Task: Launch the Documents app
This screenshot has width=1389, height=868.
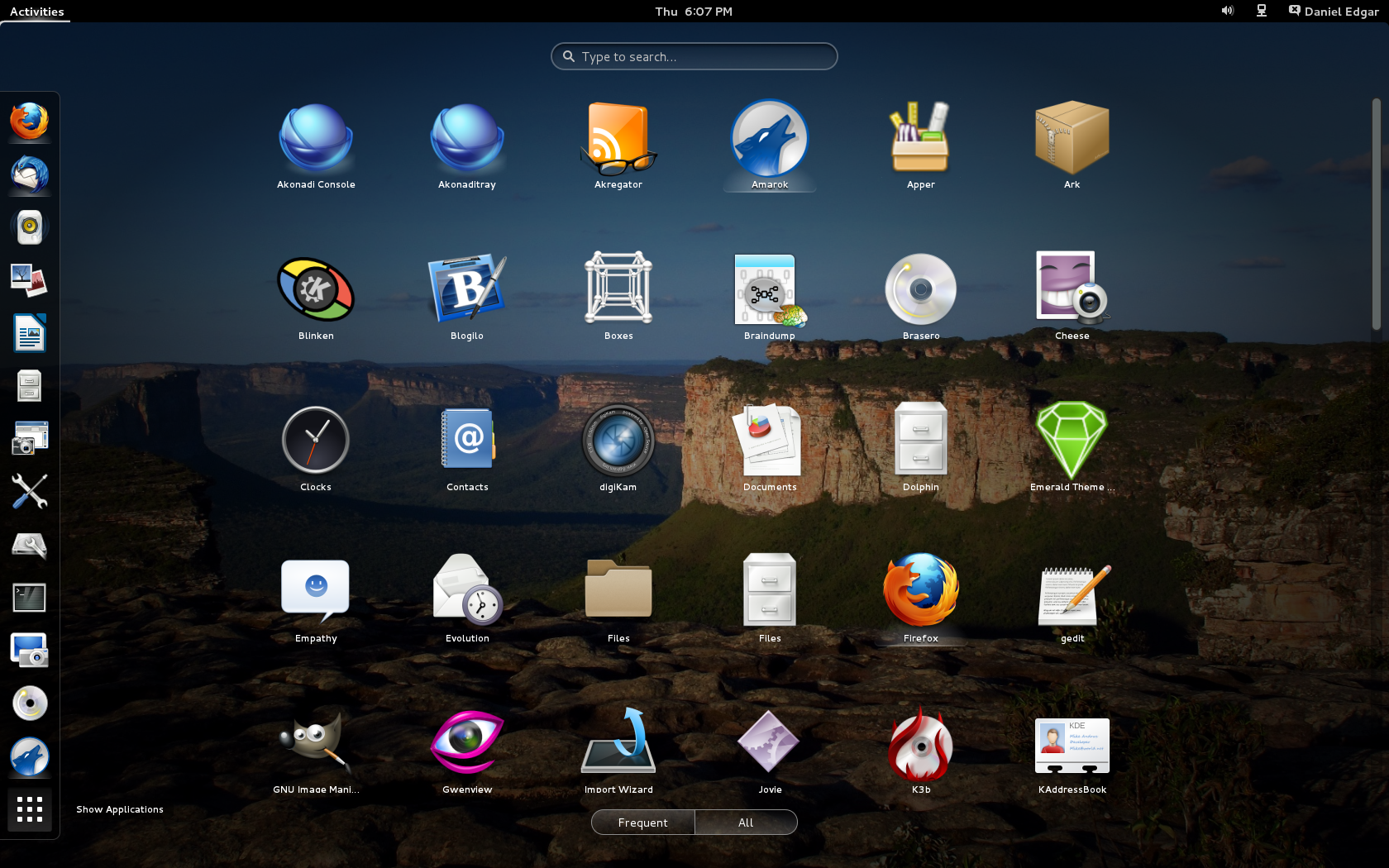Action: [x=770, y=448]
